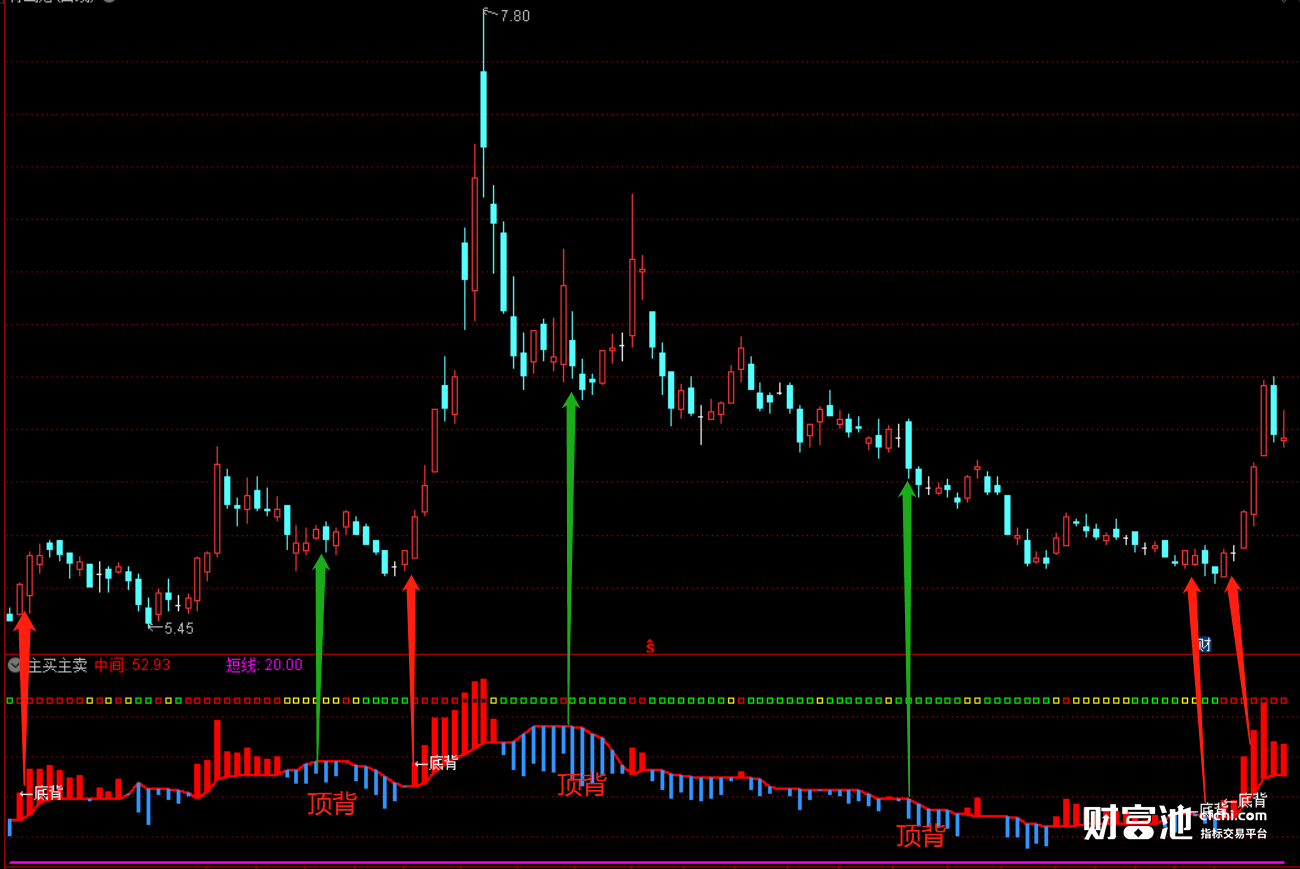
Task: Expand the 主买主卖 indicator dropdown arrow
Action: pos(15,665)
